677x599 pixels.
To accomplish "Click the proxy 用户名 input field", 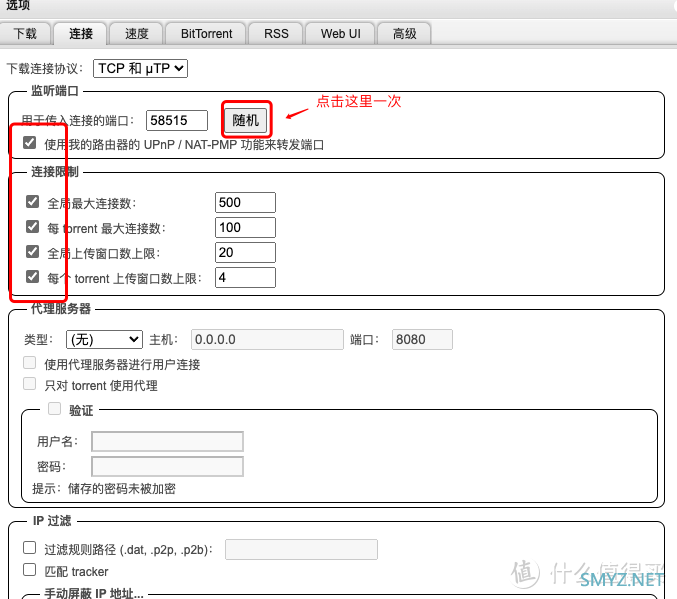I will (x=168, y=442).
